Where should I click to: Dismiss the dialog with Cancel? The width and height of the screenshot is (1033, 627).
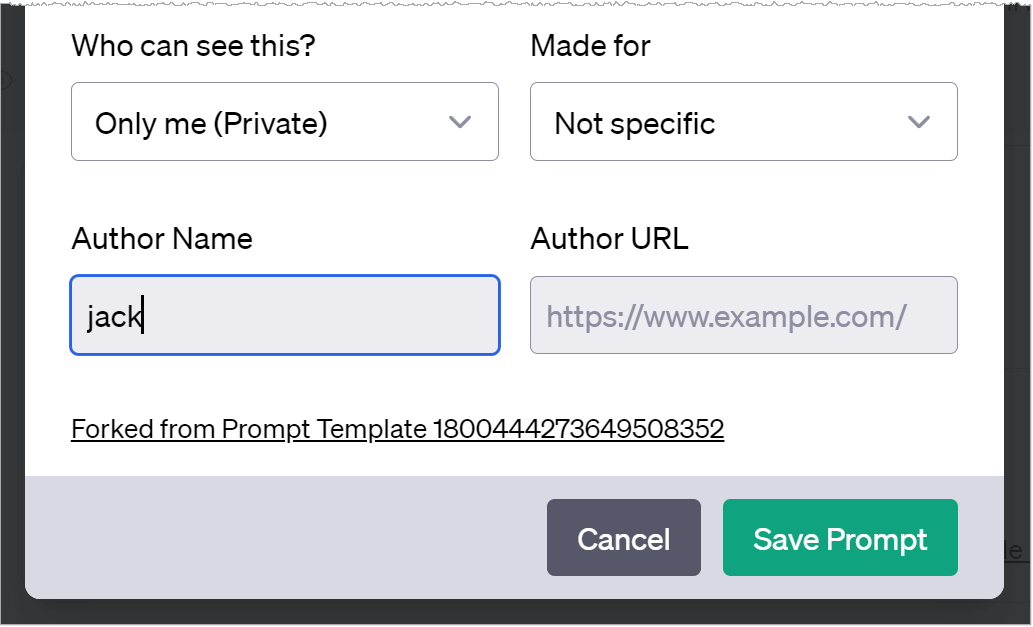click(x=623, y=538)
